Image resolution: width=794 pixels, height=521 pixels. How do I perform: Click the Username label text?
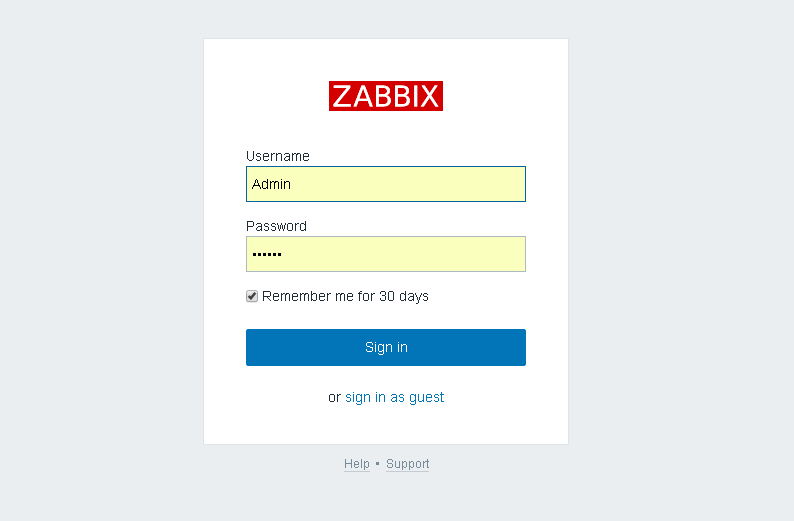point(278,156)
